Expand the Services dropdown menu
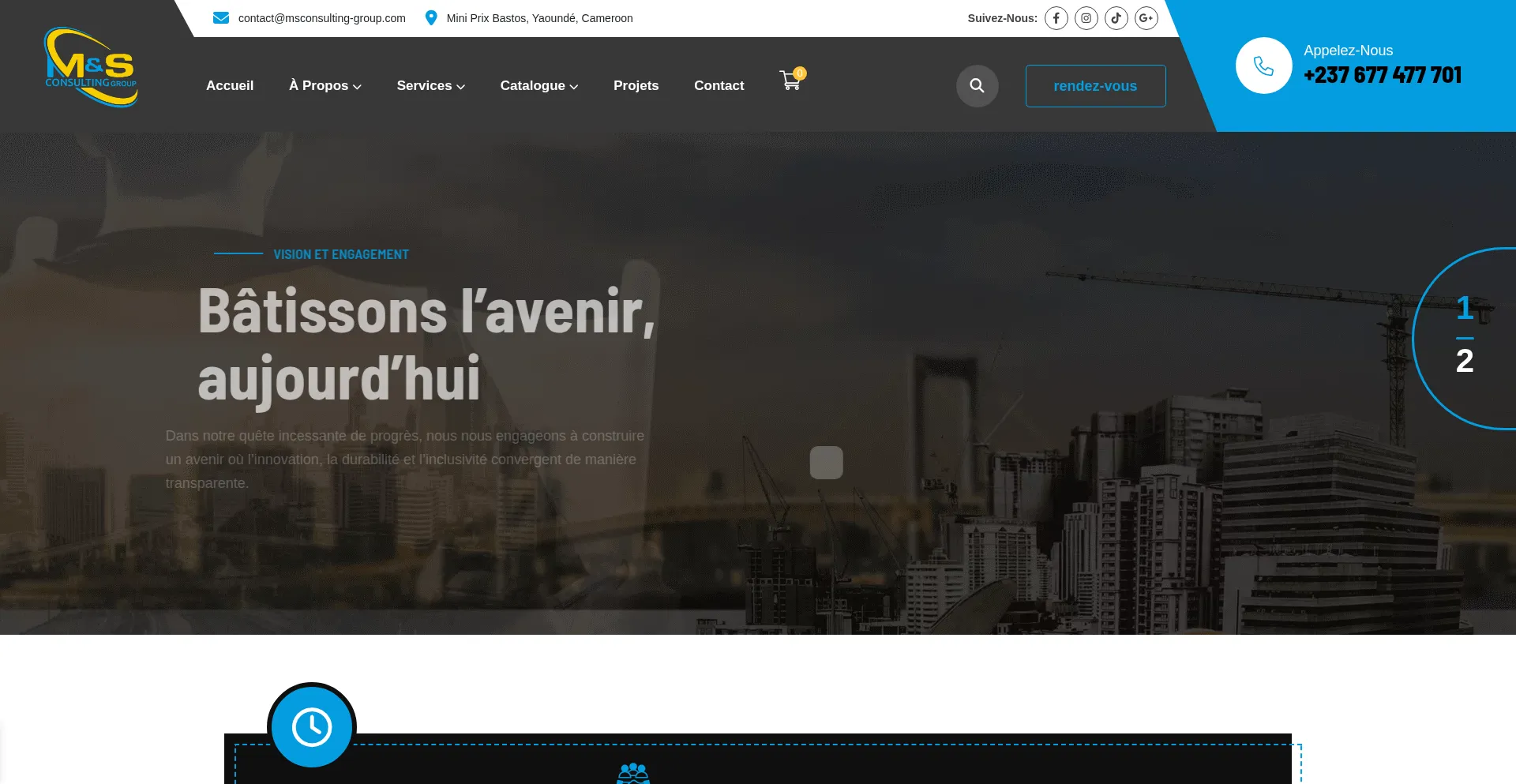This screenshot has width=1516, height=784. click(x=430, y=86)
